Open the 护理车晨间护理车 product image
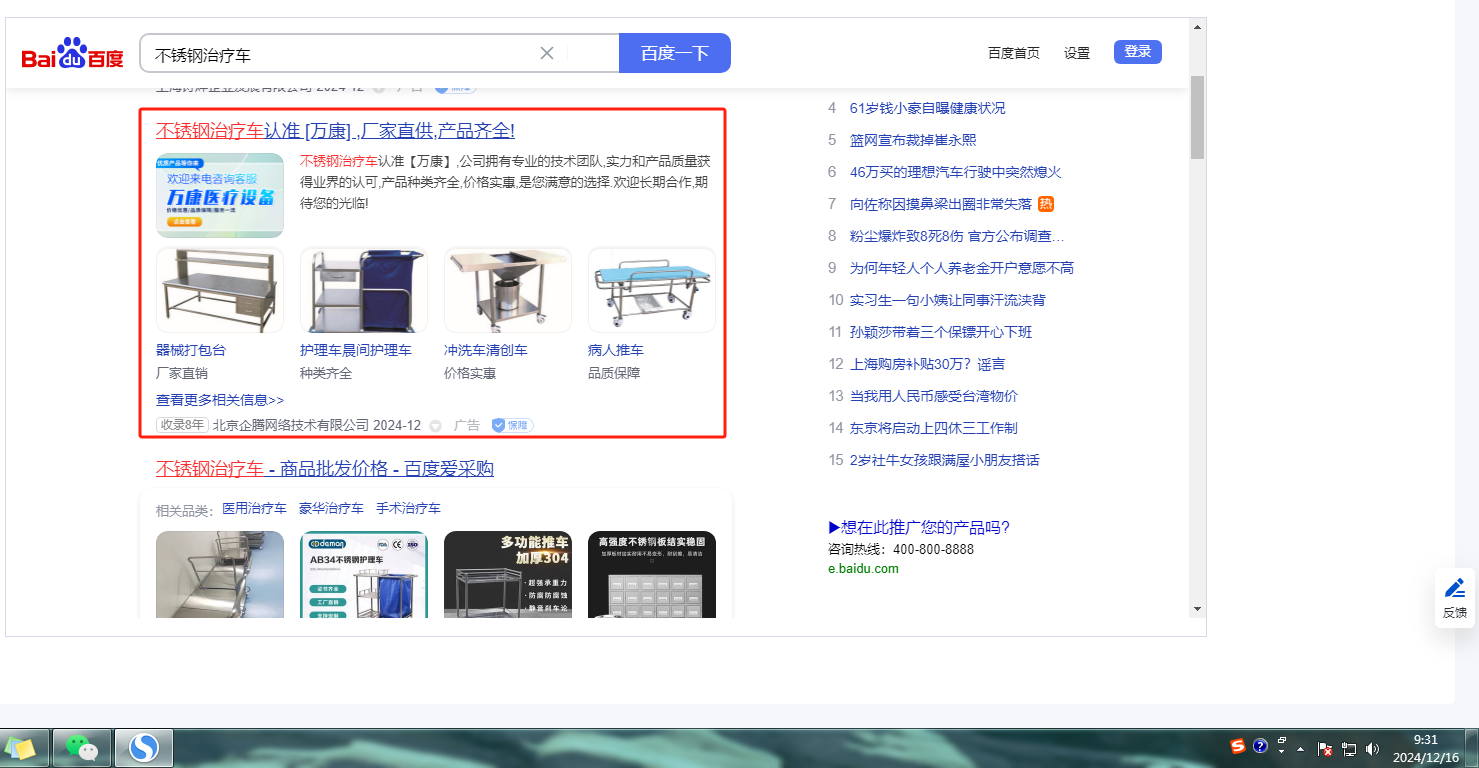This screenshot has width=1479, height=768. pyautogui.click(x=364, y=290)
